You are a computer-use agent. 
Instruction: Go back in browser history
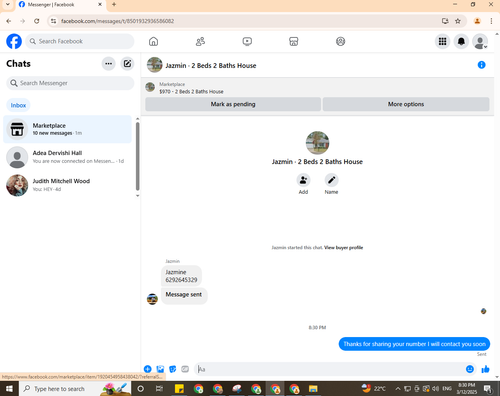(x=9, y=21)
